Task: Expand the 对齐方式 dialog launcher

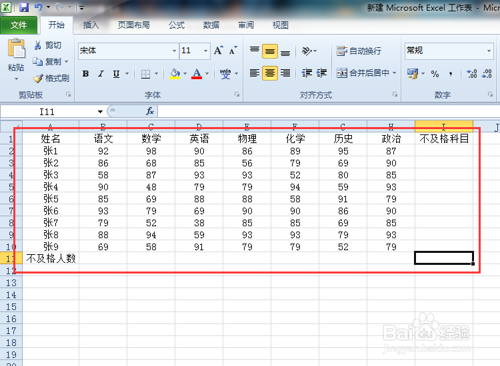Action: (395, 95)
